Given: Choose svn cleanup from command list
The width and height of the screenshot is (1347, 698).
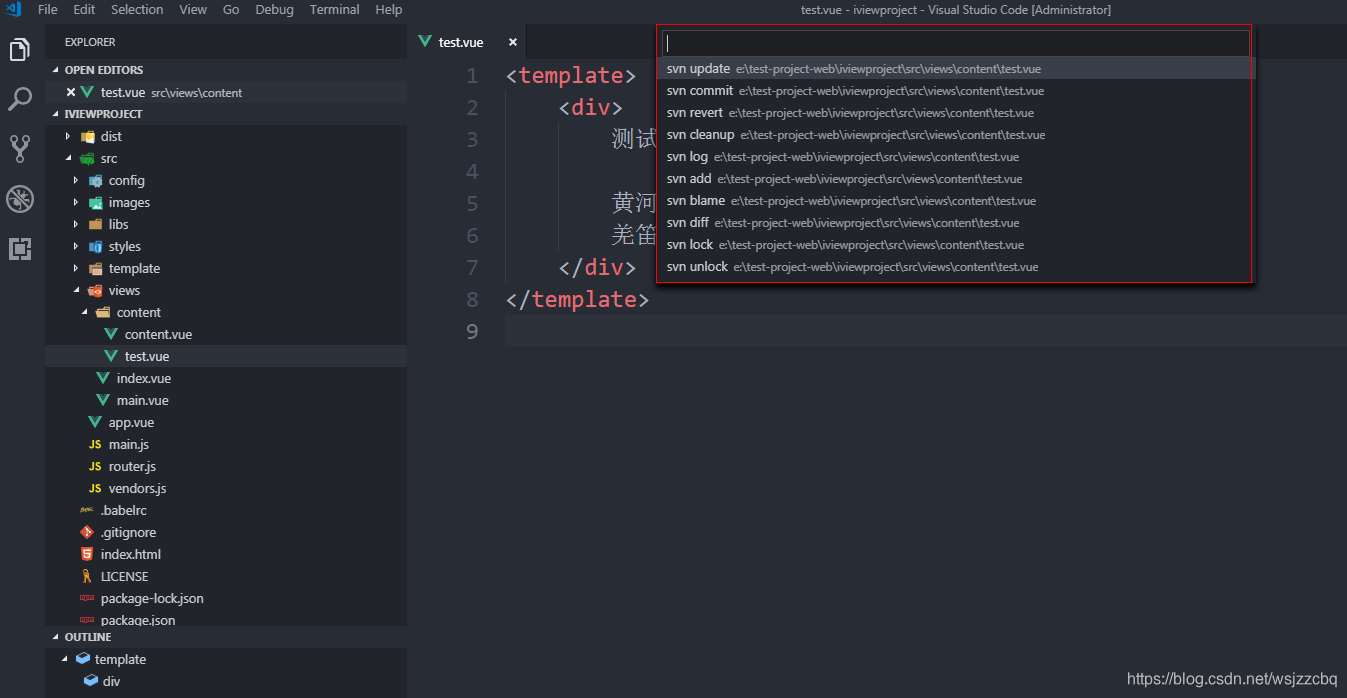Looking at the screenshot, I should 957,135.
